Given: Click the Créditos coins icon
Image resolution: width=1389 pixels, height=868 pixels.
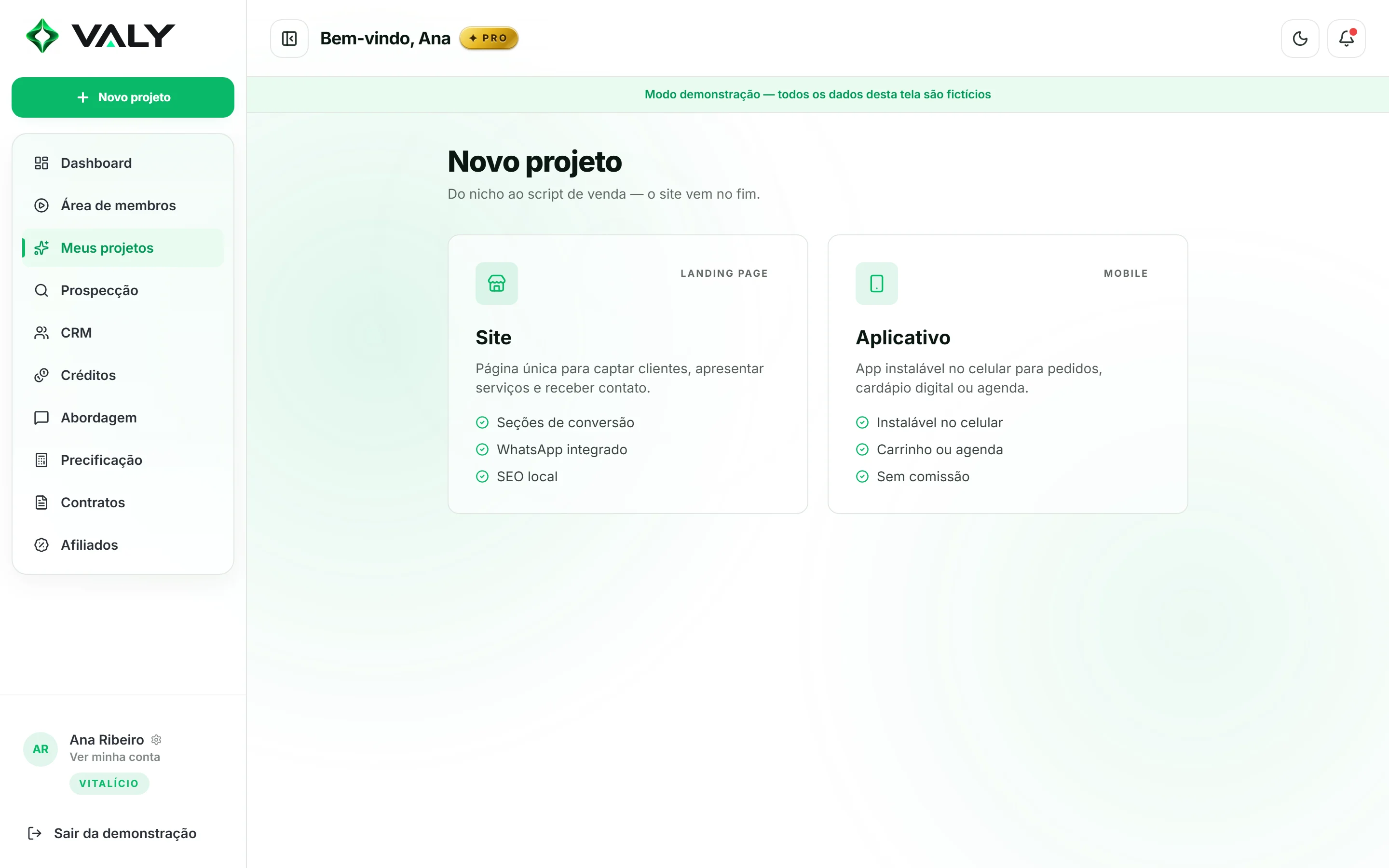Looking at the screenshot, I should 41,376.
